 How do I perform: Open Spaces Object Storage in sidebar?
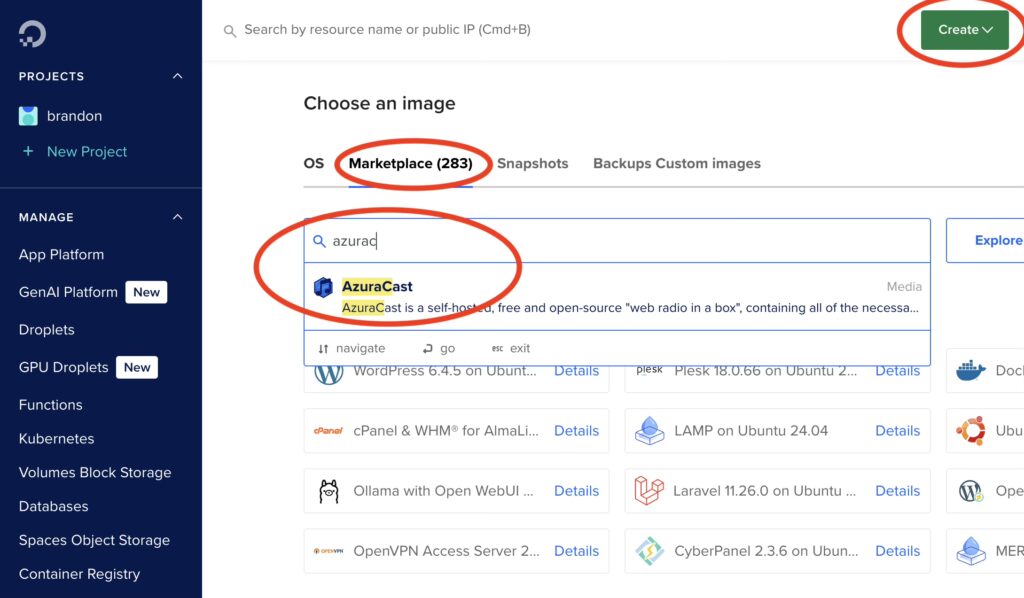pos(94,541)
